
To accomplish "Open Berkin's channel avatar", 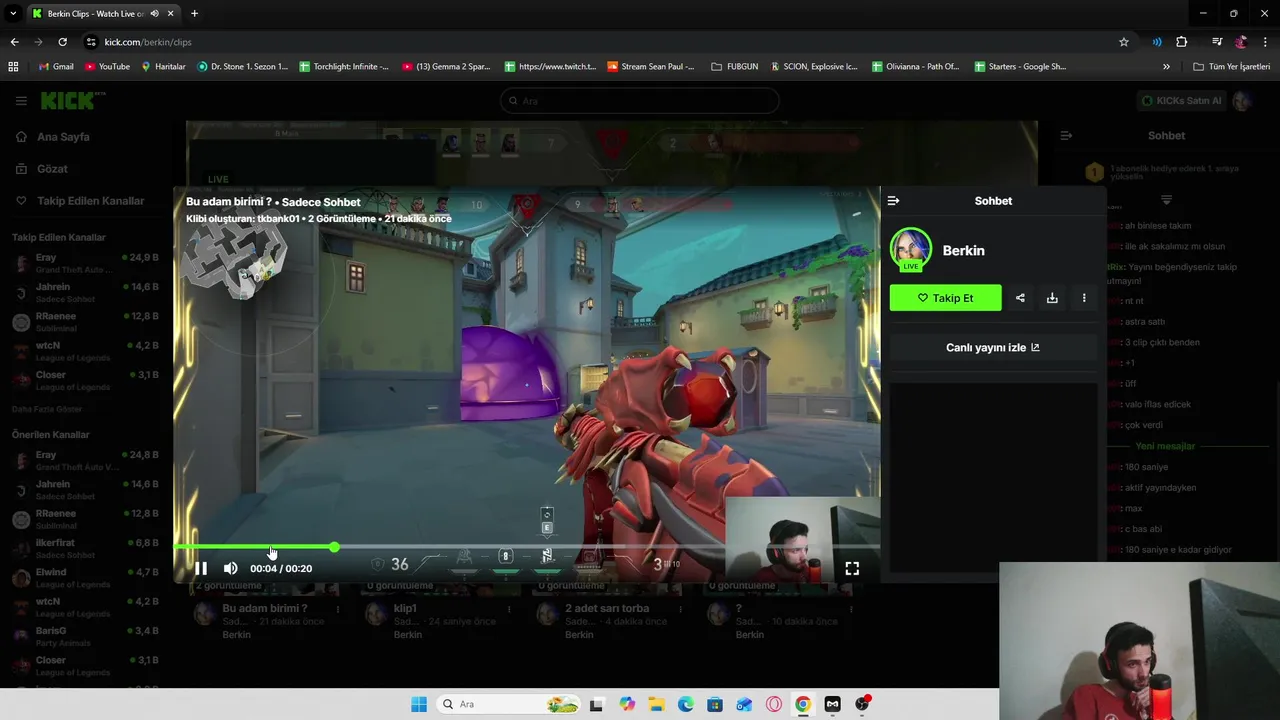I will click(910, 250).
